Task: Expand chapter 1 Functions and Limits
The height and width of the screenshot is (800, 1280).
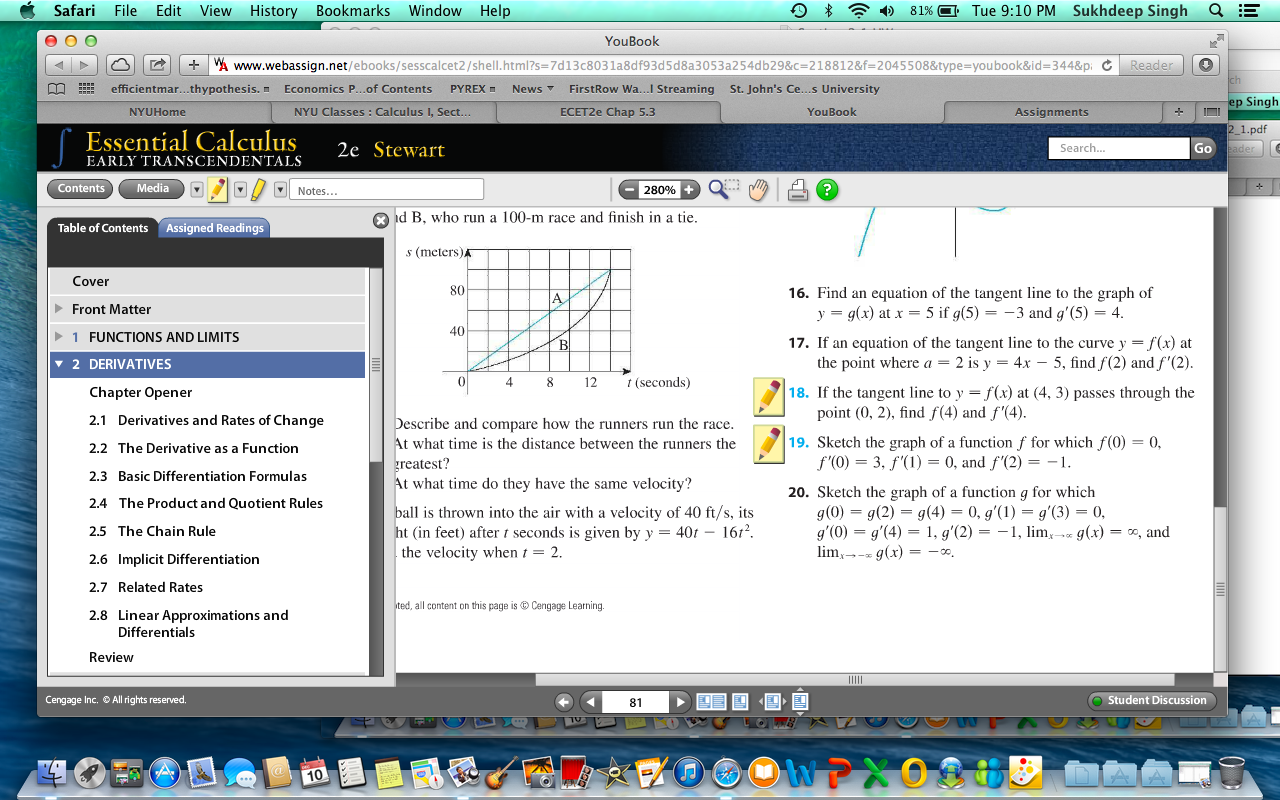Action: 59,337
